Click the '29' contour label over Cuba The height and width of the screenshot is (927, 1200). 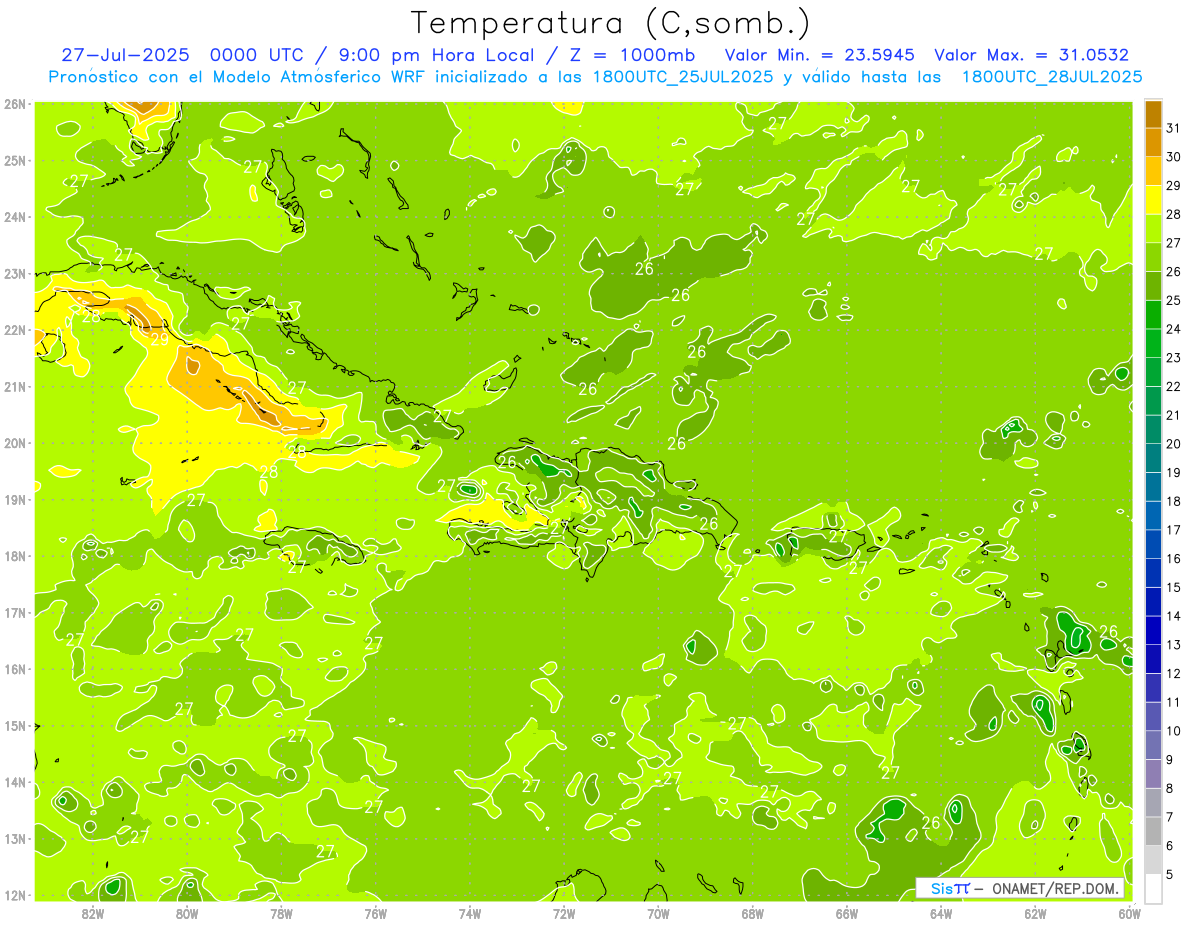(160, 339)
